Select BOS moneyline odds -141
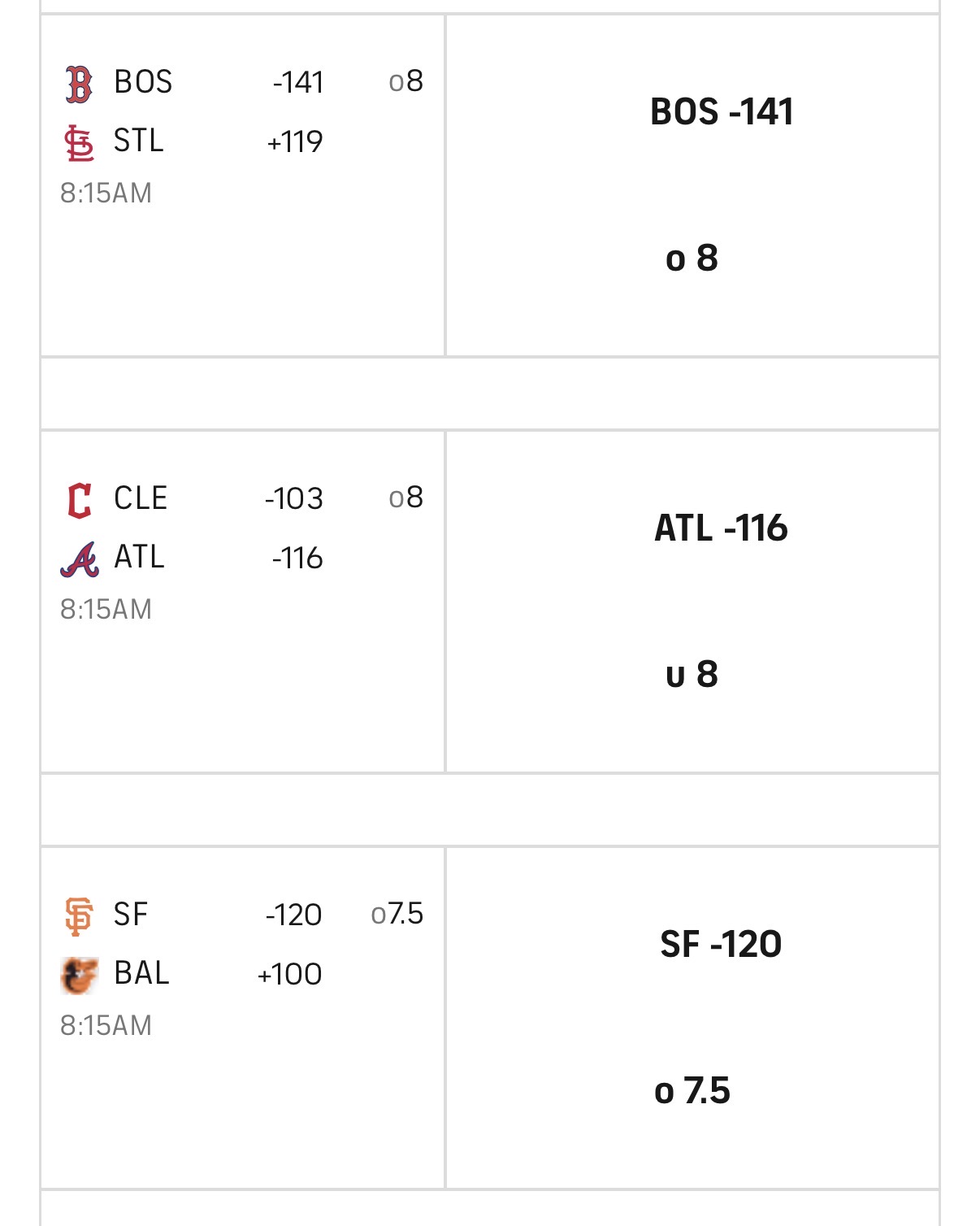 [298, 82]
